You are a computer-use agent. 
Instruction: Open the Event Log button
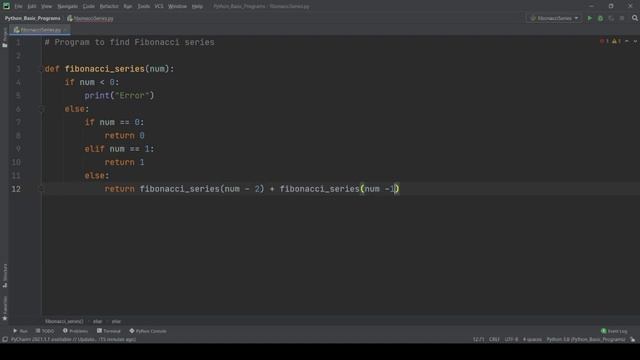[614, 331]
